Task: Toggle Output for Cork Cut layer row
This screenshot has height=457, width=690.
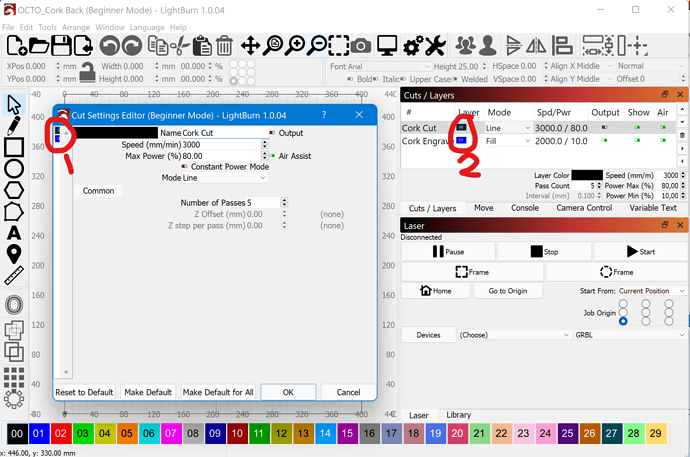Action: tap(605, 128)
